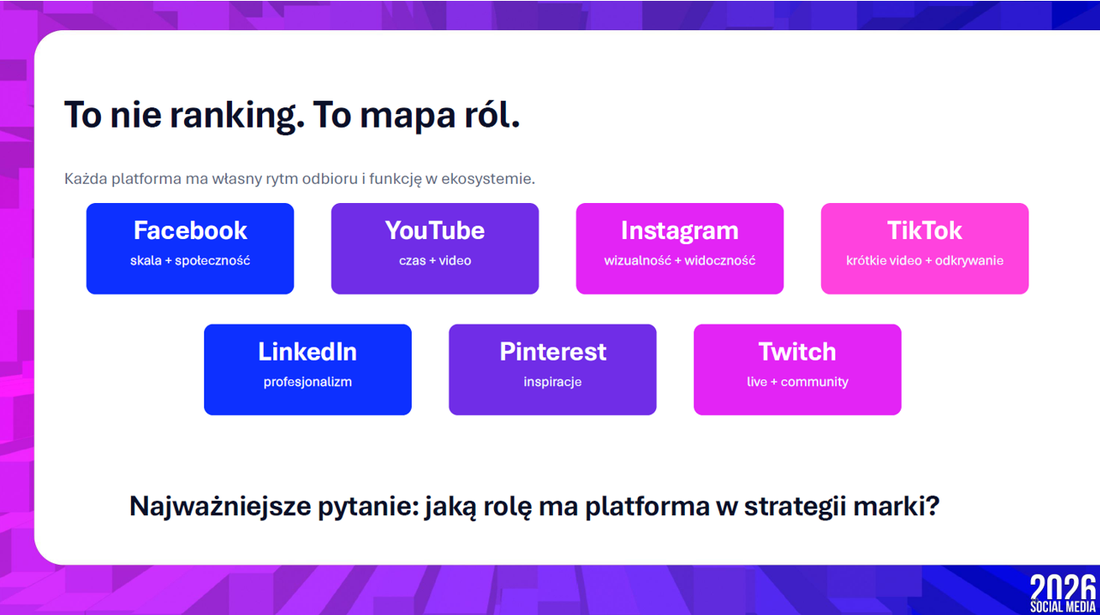Click the Facebook platform card

[190, 248]
